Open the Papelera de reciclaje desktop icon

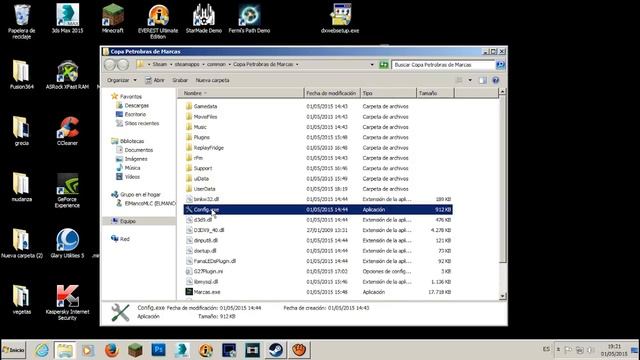pyautogui.click(x=22, y=21)
